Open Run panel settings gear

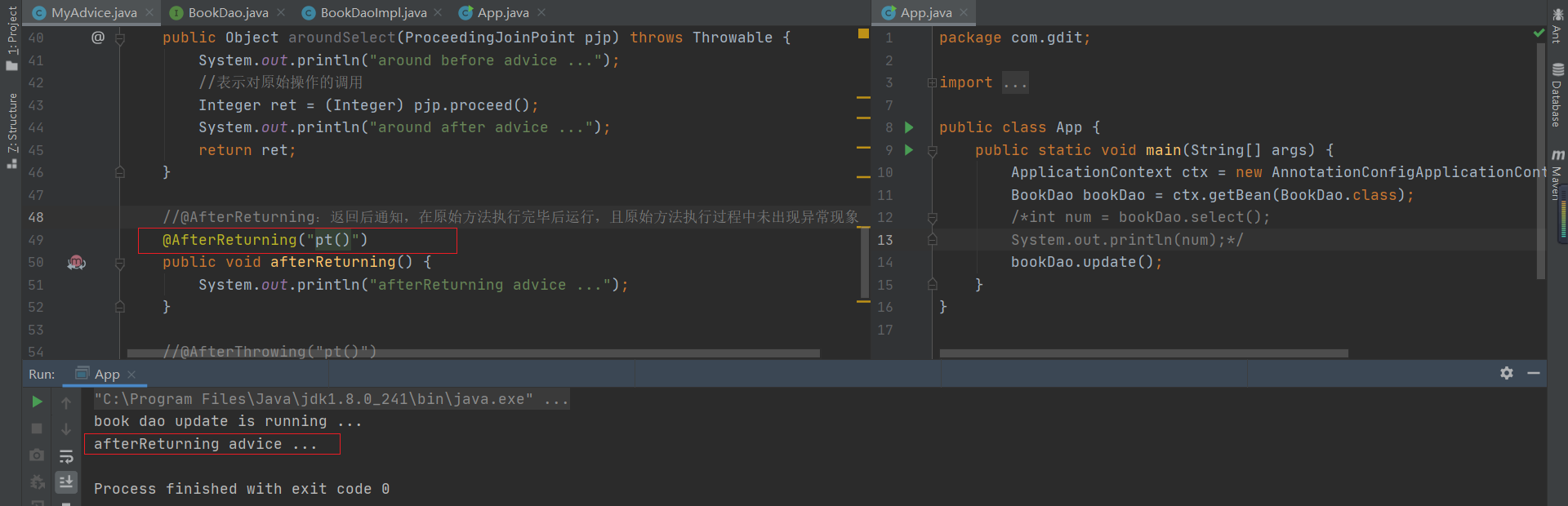1507,373
